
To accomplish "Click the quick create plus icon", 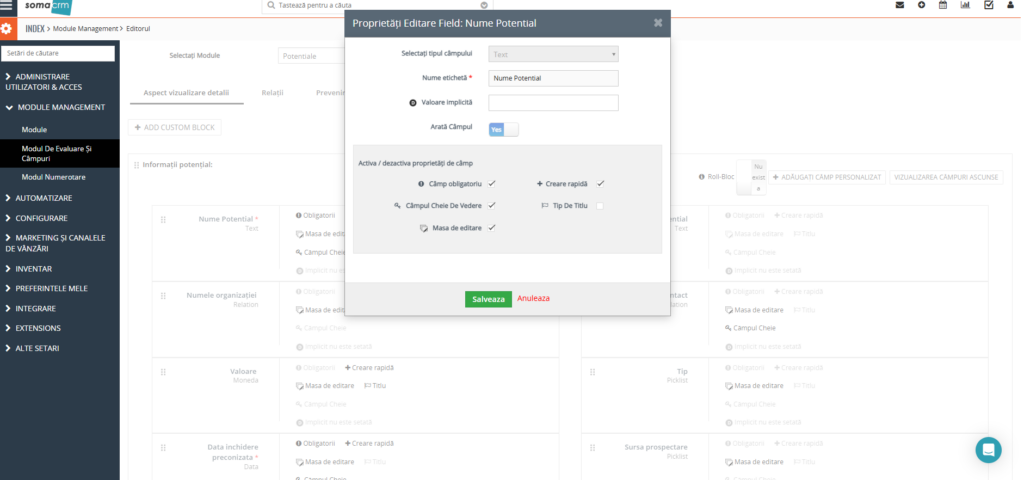I will (921, 5).
